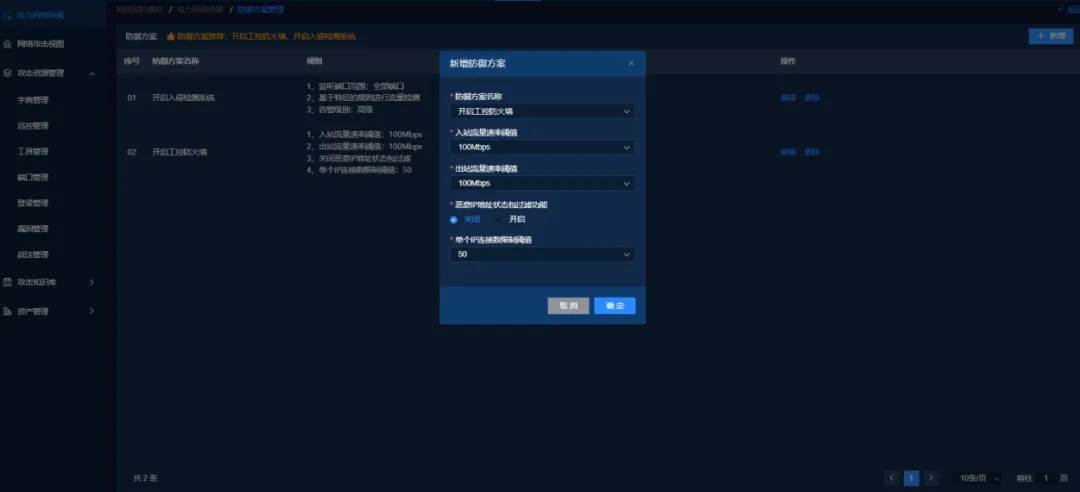1080x492 pixels.
Task: Go to next page arrow in pagination
Action: (930, 478)
